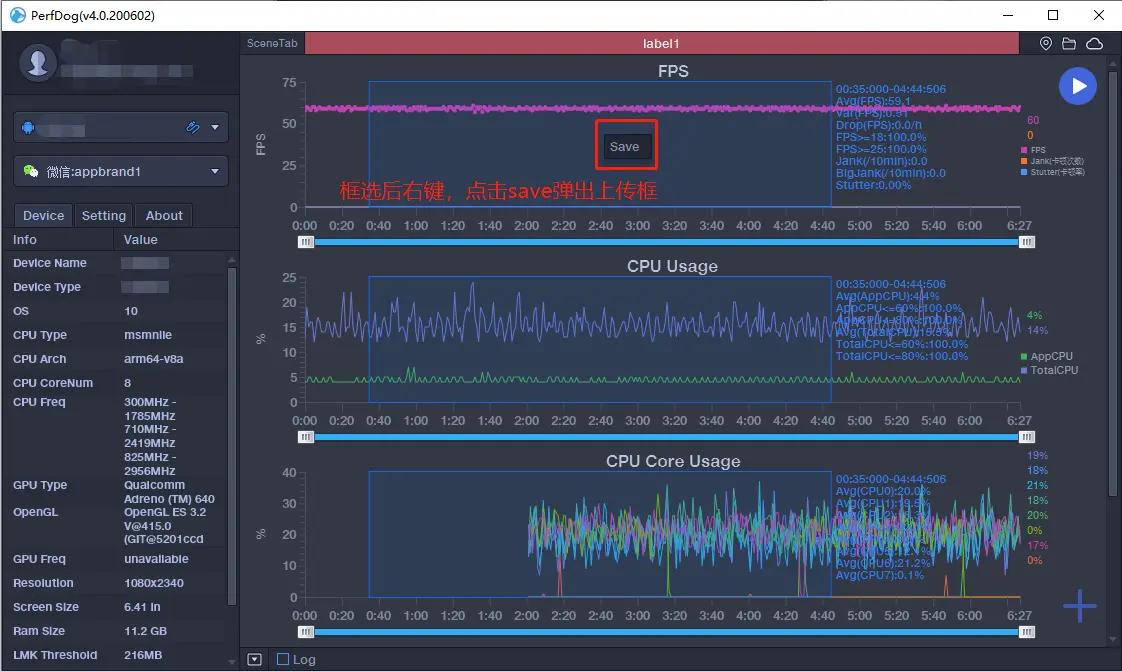Click the CPU Core Usage chart title
1122x671 pixels.
673,461
